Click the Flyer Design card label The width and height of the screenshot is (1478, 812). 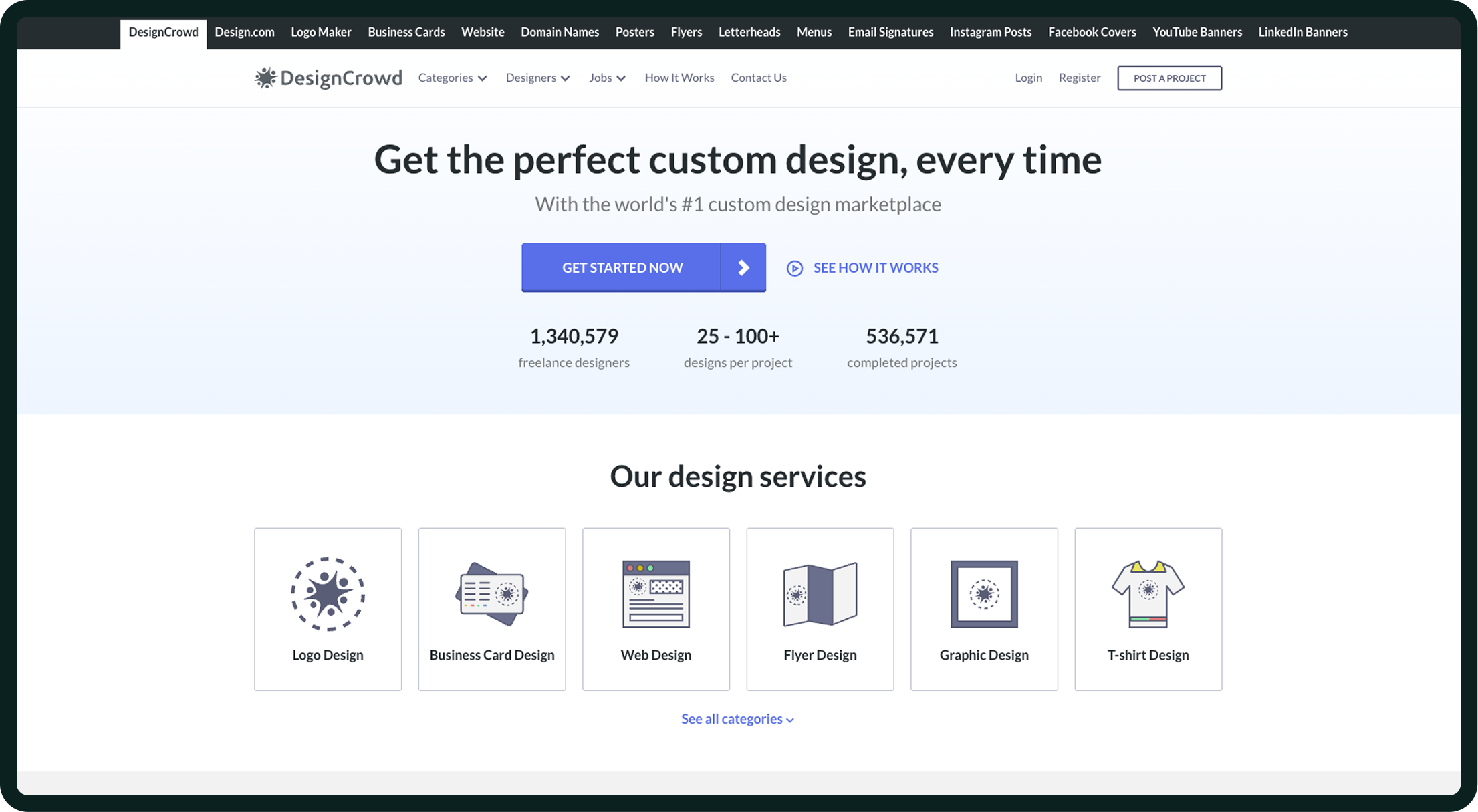820,655
